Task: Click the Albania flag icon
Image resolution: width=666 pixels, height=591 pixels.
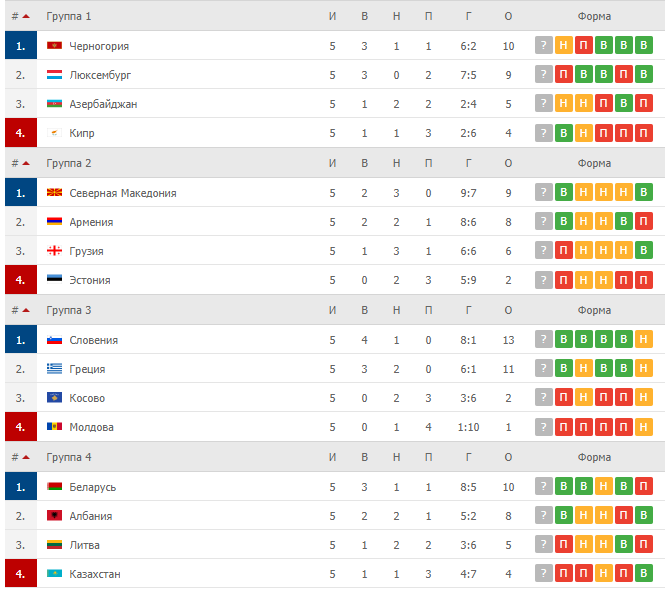Action: coord(54,515)
